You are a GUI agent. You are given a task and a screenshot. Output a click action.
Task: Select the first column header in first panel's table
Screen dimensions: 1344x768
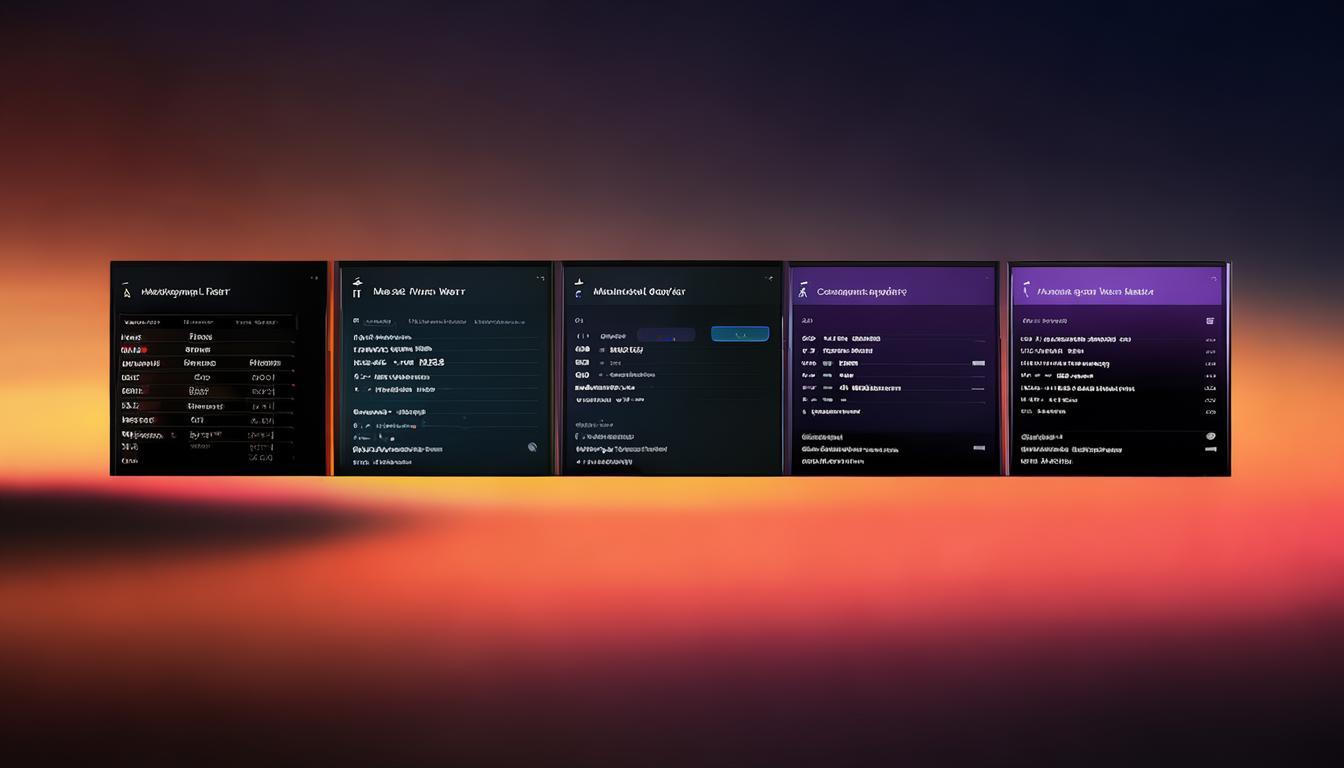point(140,322)
